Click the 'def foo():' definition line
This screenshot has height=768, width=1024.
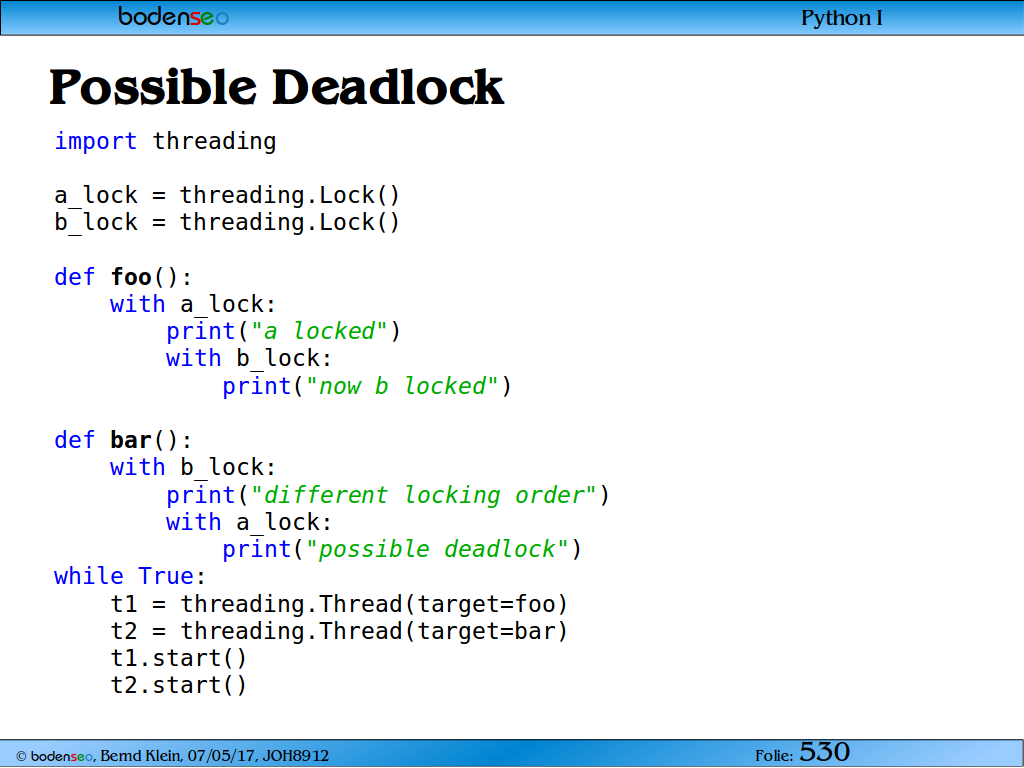[123, 277]
